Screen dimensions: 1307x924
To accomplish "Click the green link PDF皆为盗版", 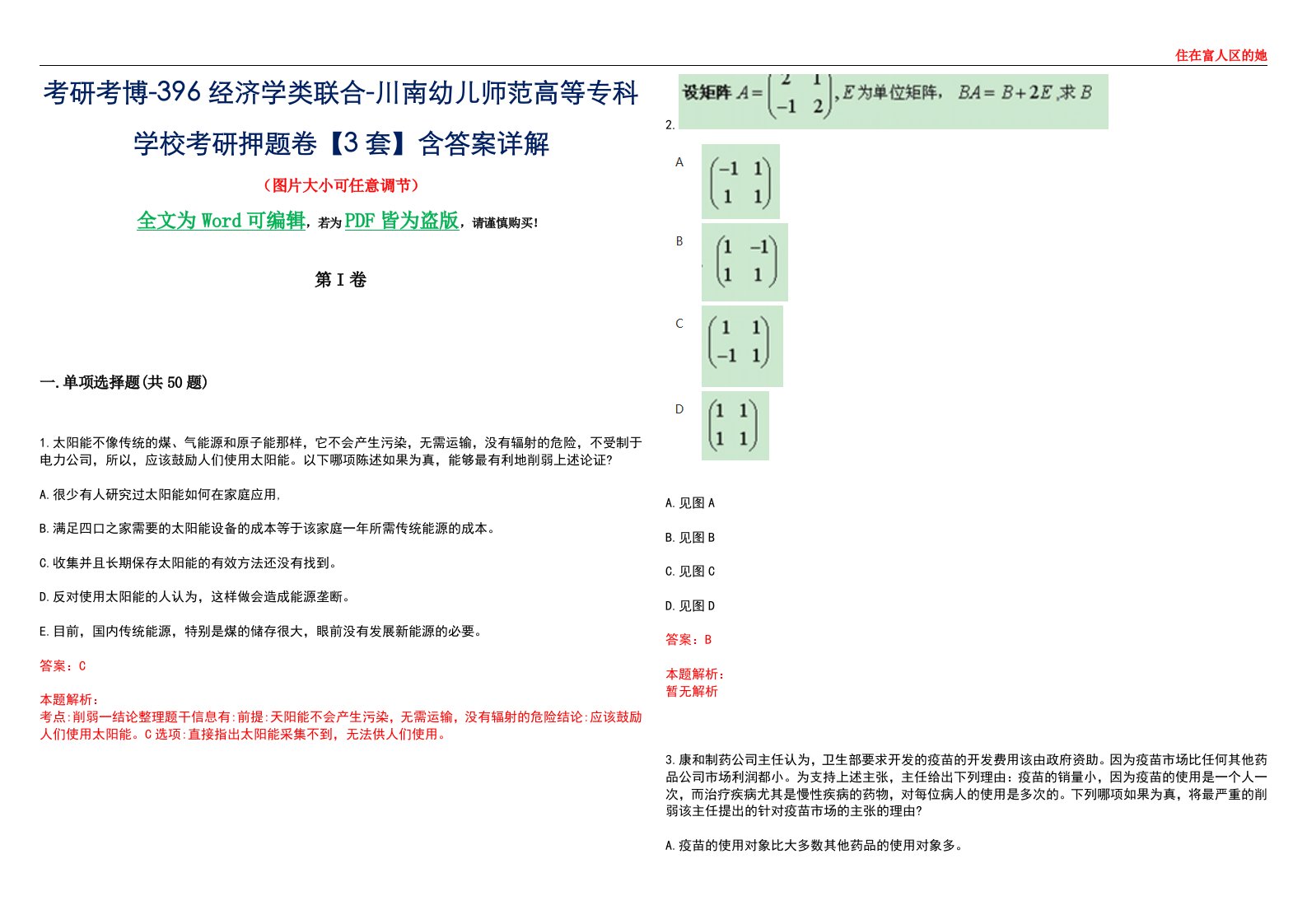I will (402, 221).
